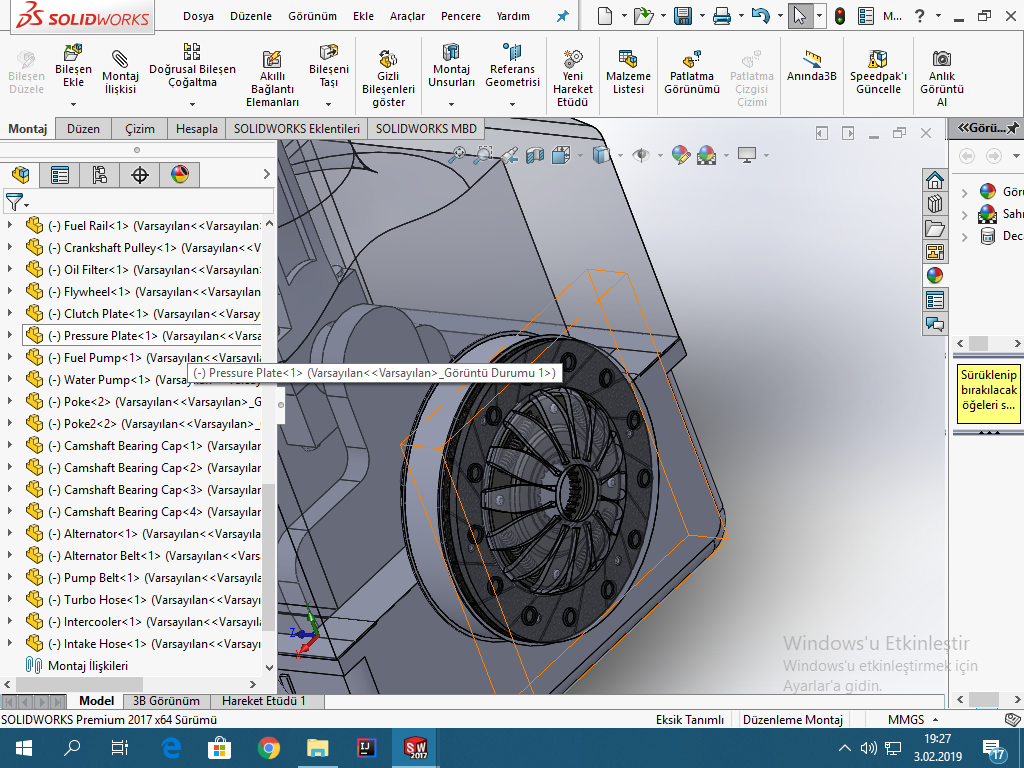Open Windows Start menu

(24, 748)
